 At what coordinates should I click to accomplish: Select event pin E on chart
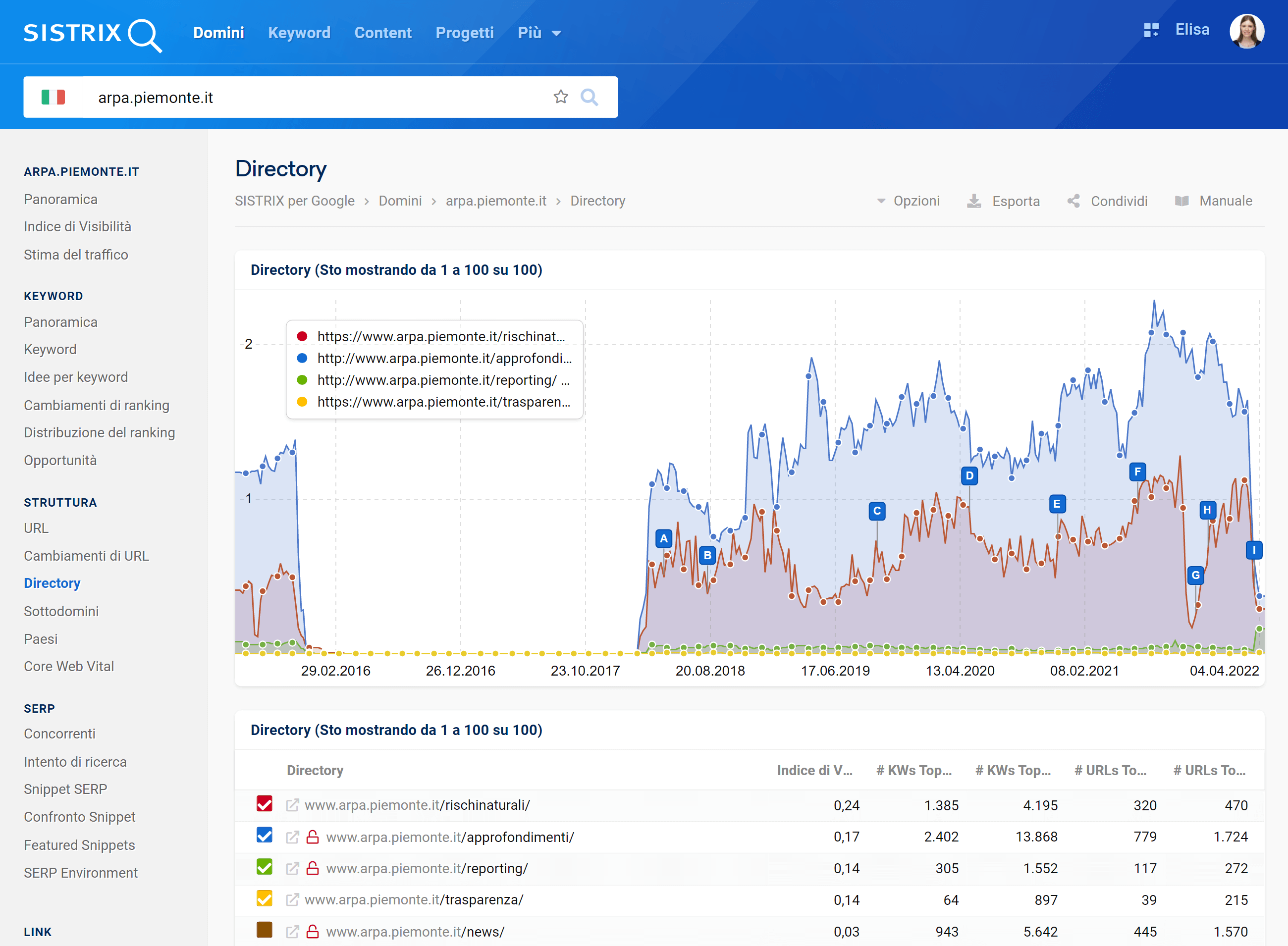pyautogui.click(x=1057, y=504)
